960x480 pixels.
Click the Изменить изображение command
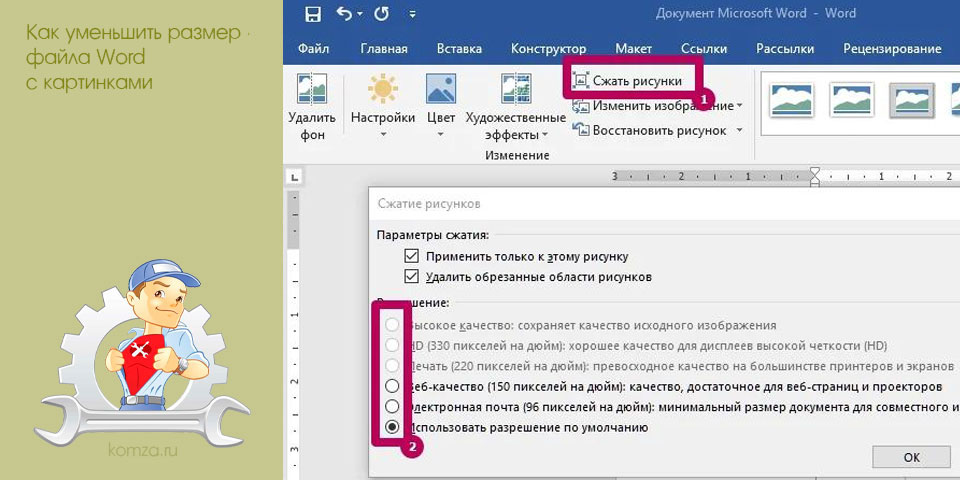coord(653,106)
